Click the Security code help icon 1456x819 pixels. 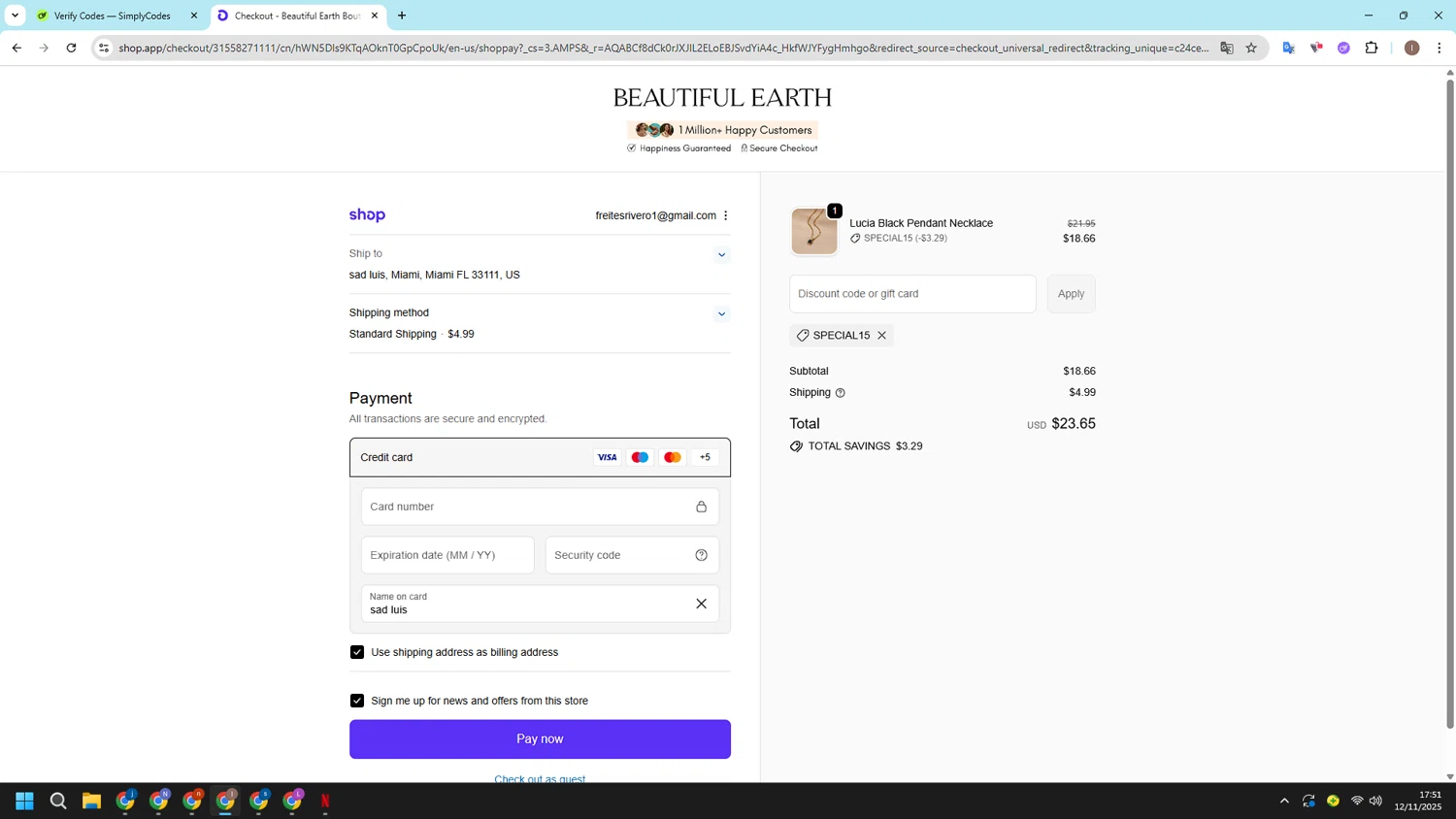coord(701,555)
